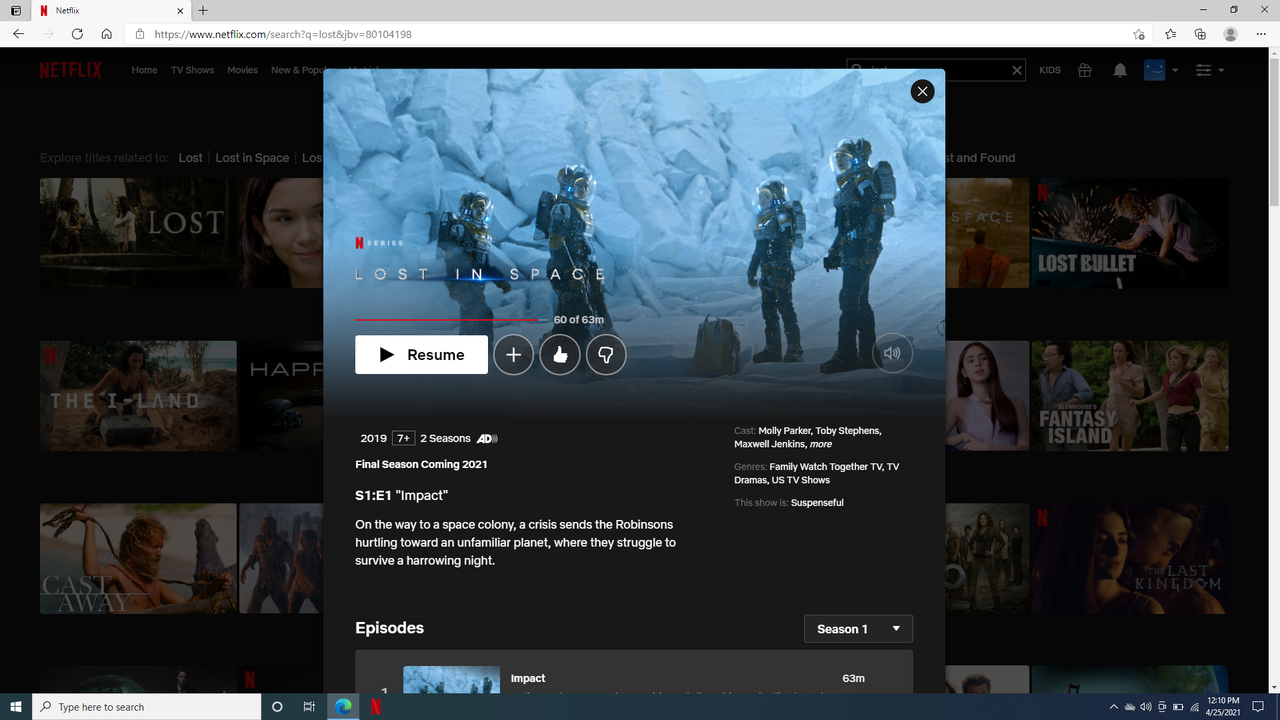Add this page to favorites

tap(1139, 34)
